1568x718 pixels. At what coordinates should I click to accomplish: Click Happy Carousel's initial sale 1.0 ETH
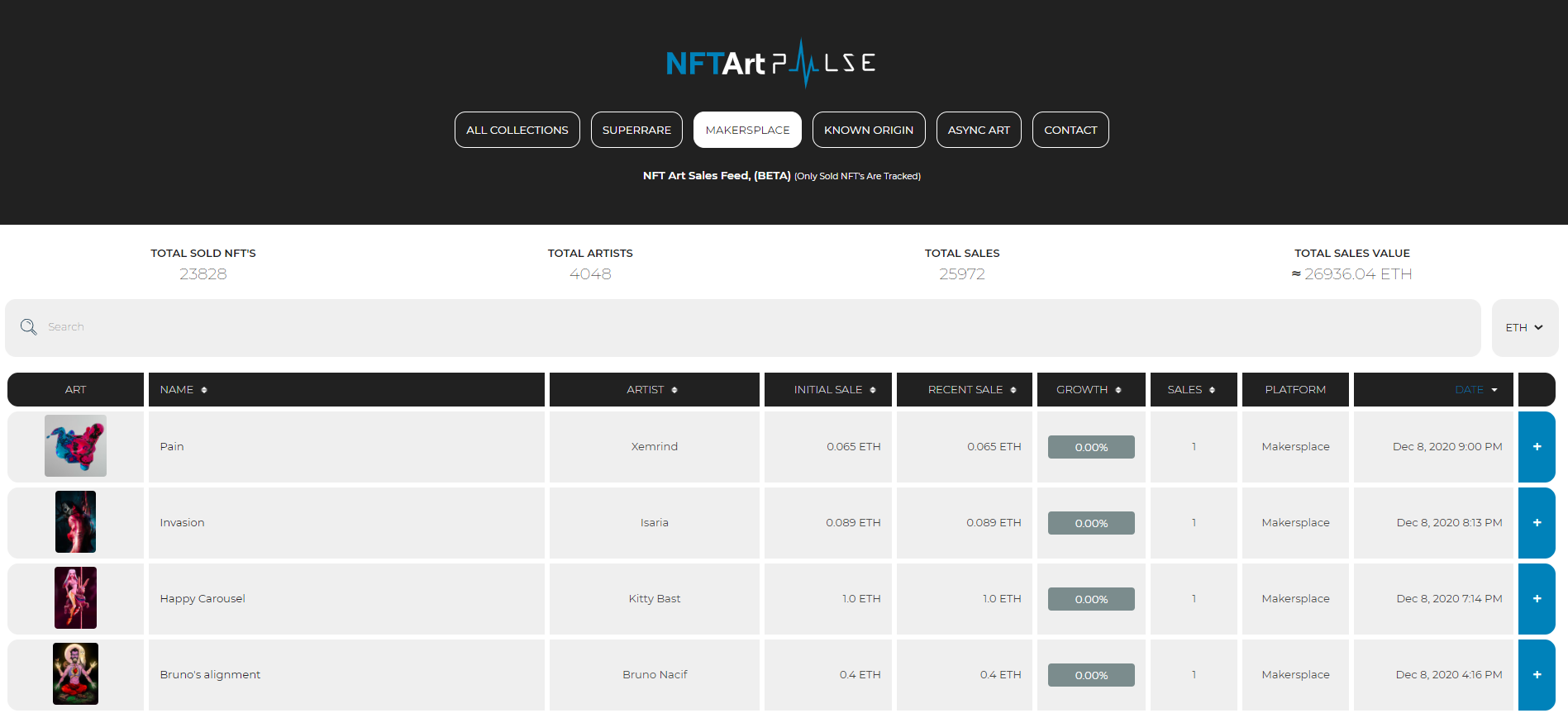(861, 599)
